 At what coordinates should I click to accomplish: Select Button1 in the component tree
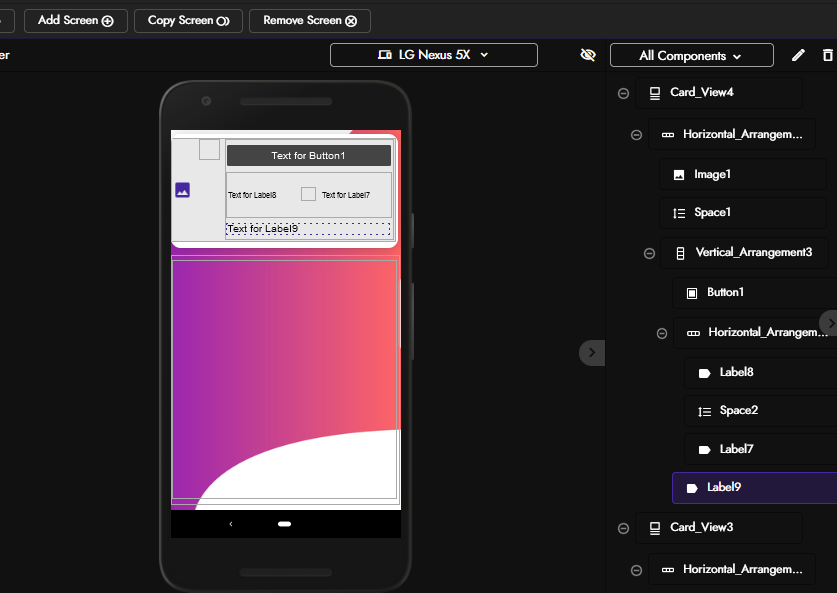(725, 292)
